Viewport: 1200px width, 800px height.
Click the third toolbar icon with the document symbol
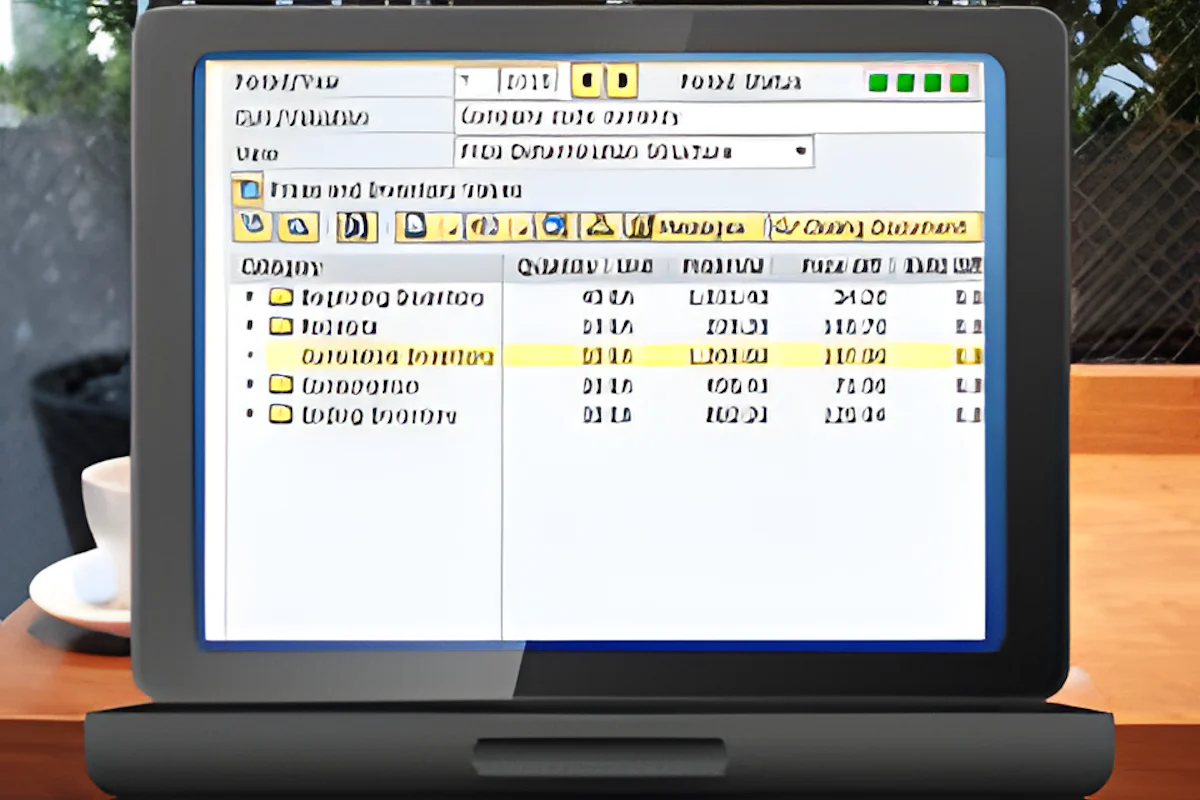[356, 227]
